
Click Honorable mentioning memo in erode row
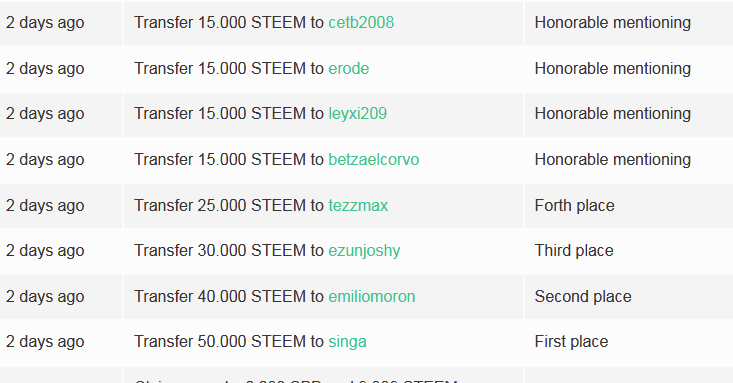(612, 68)
